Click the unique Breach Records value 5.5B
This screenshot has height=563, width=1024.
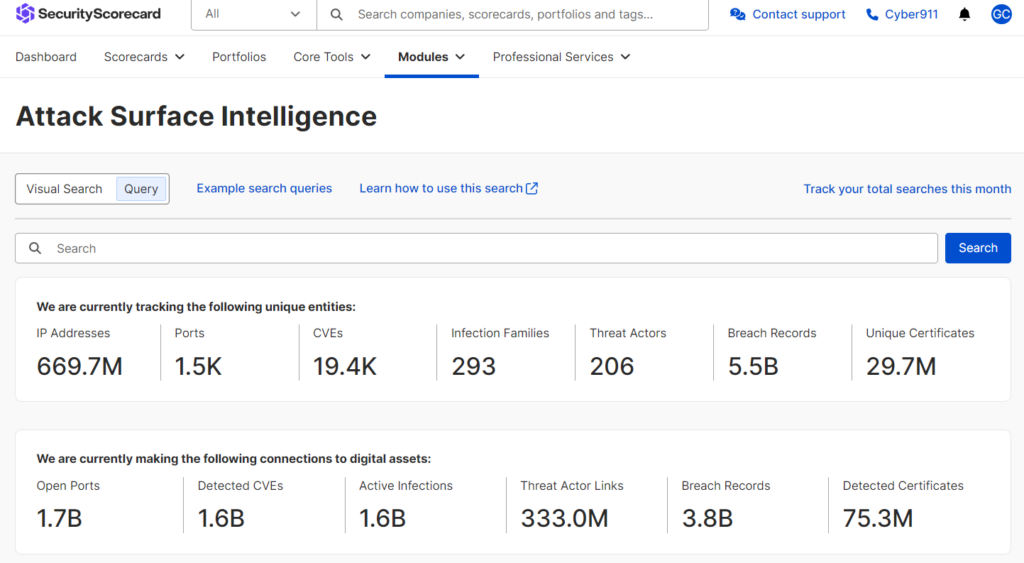[753, 366]
